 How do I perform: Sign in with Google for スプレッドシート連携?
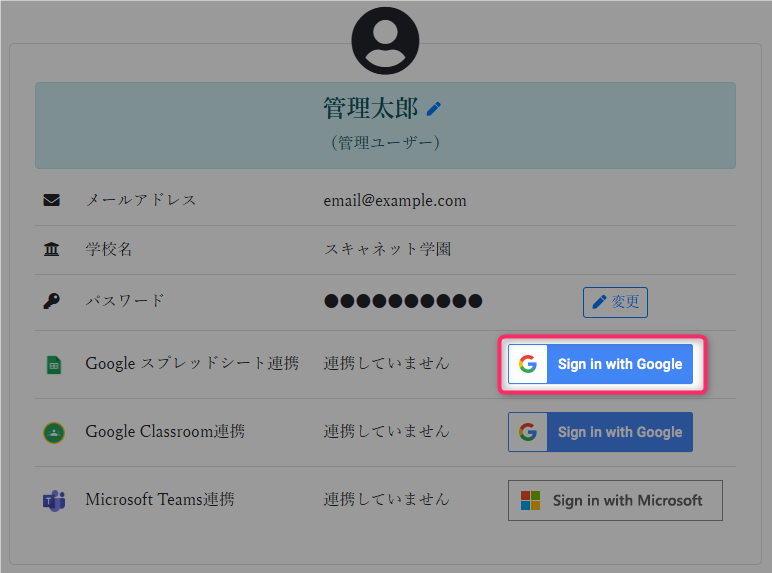coord(600,364)
